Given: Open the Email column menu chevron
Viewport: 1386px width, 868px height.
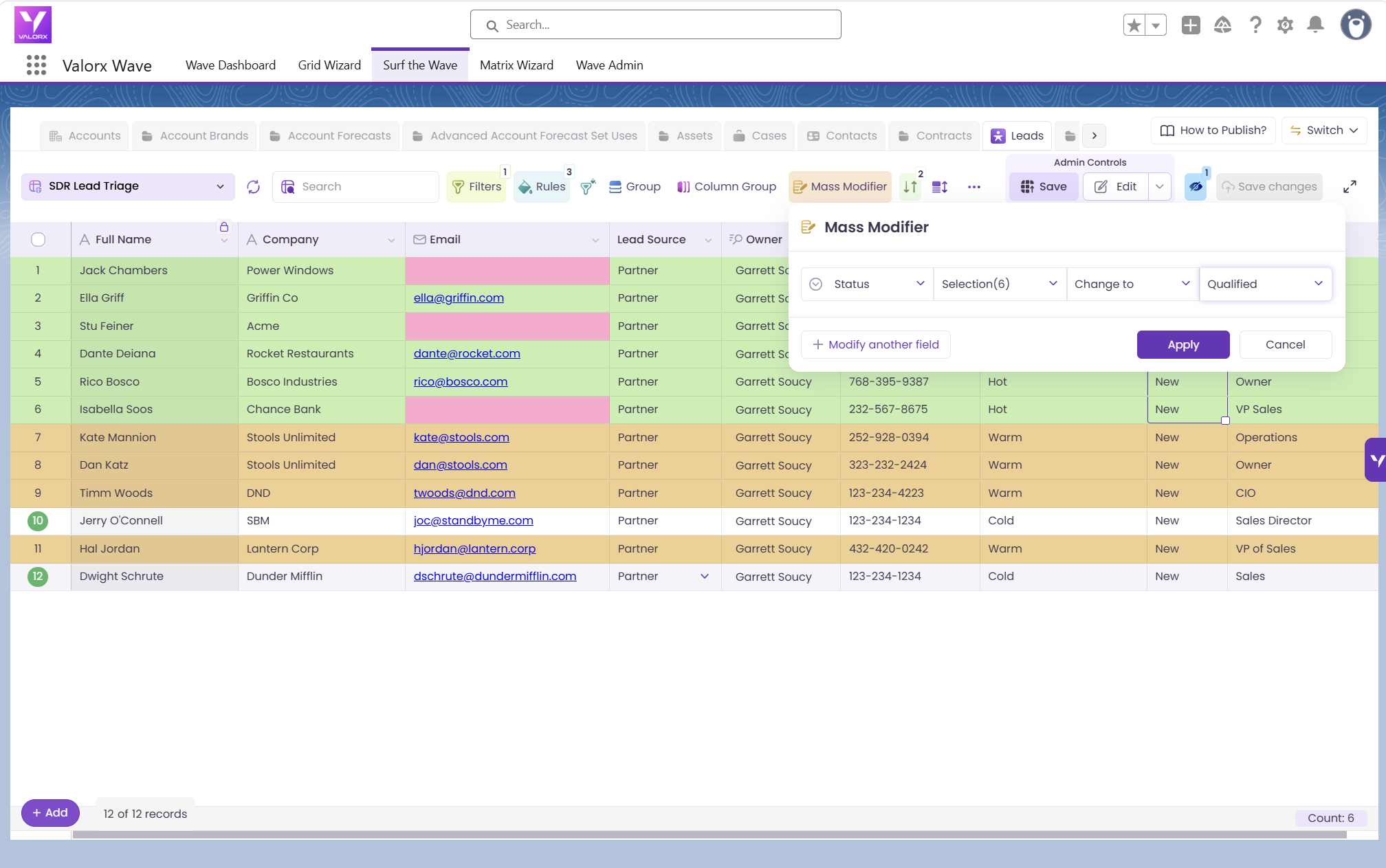Looking at the screenshot, I should click(x=595, y=240).
